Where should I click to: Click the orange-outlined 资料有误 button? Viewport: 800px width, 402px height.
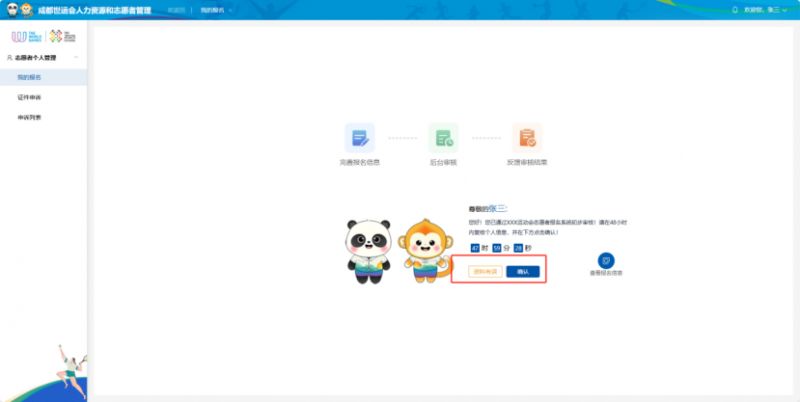pos(485,272)
